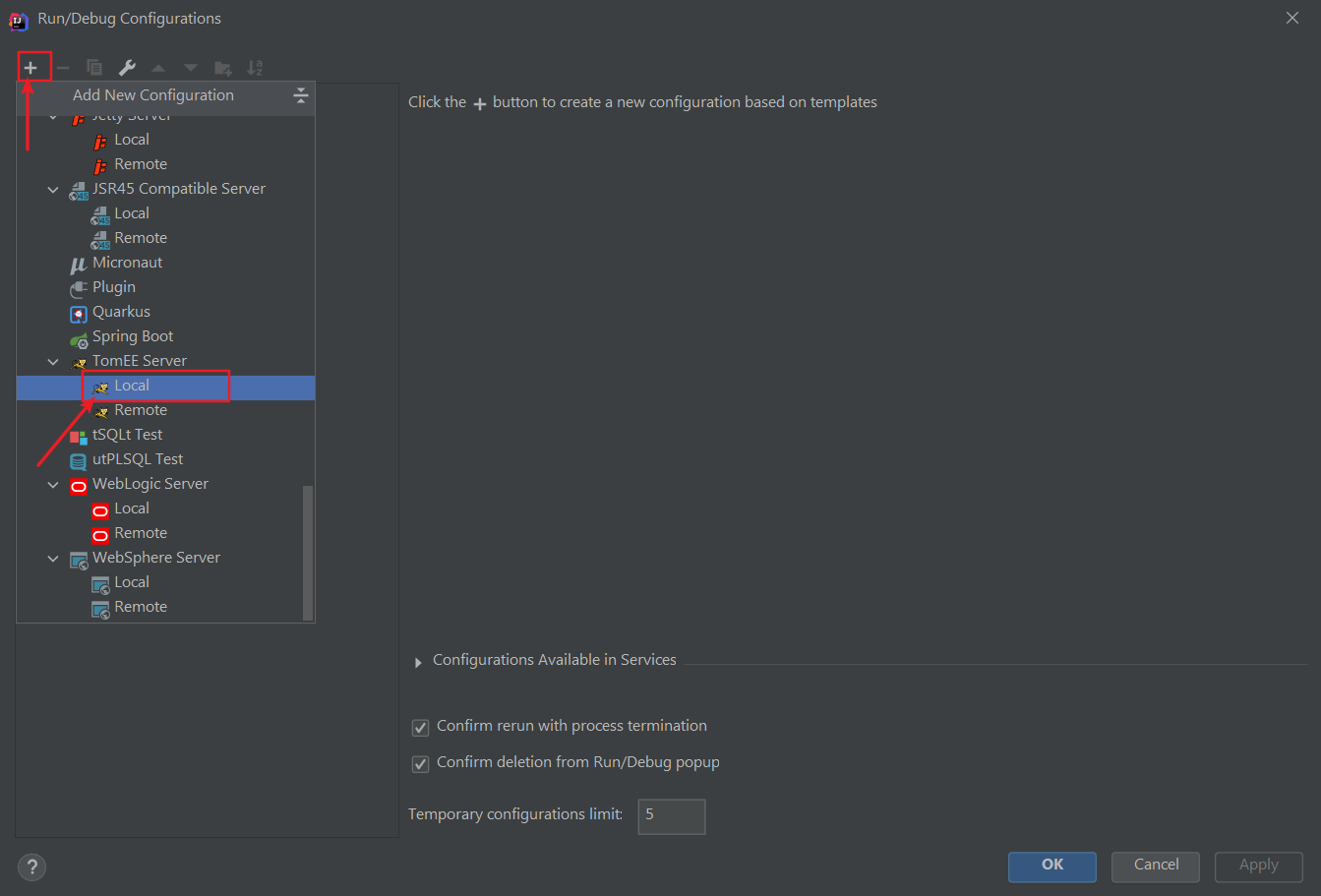Click the Move Down arrow icon
1321x896 pixels.
[x=191, y=68]
